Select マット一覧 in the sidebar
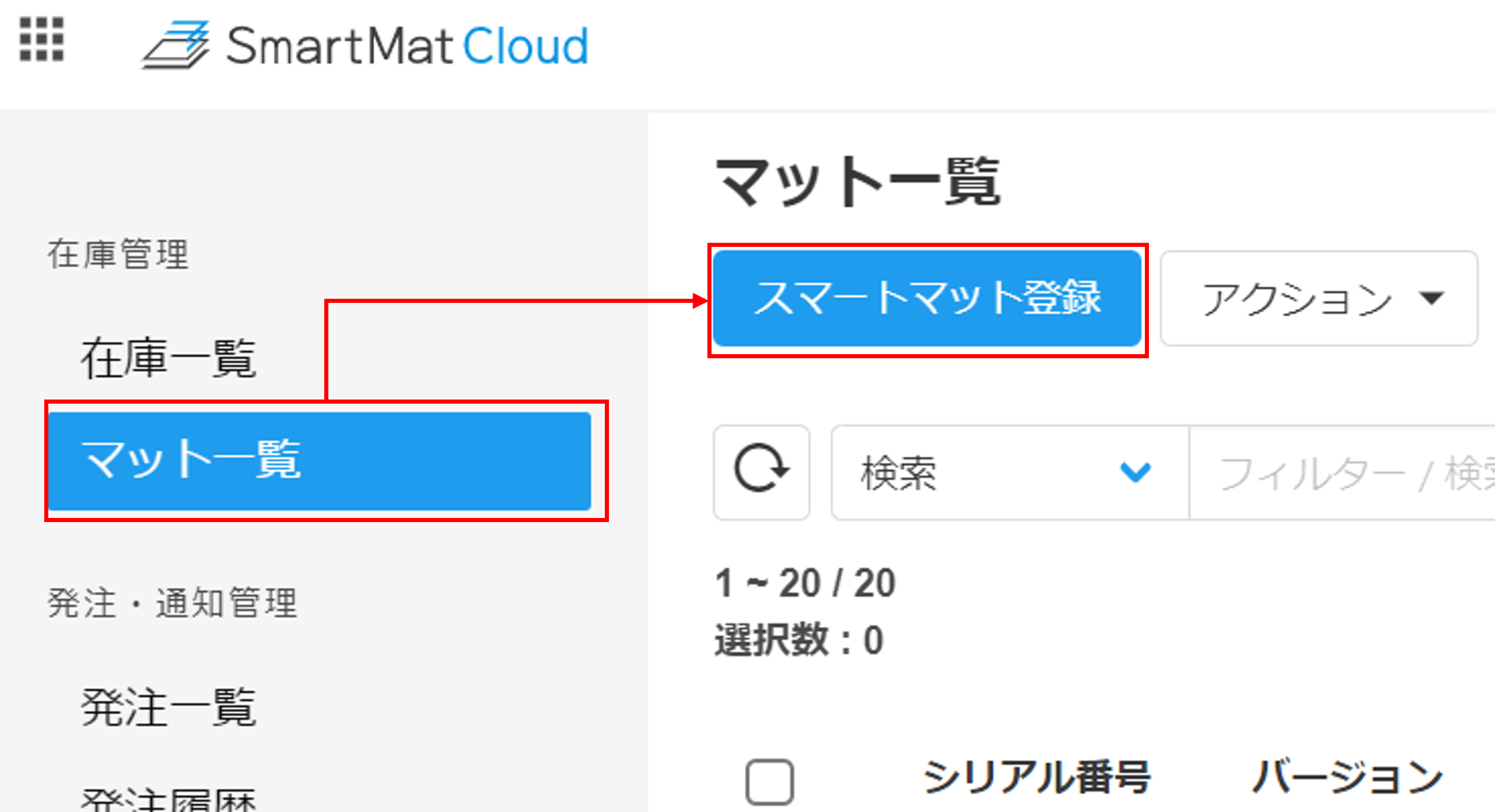 [x=320, y=461]
